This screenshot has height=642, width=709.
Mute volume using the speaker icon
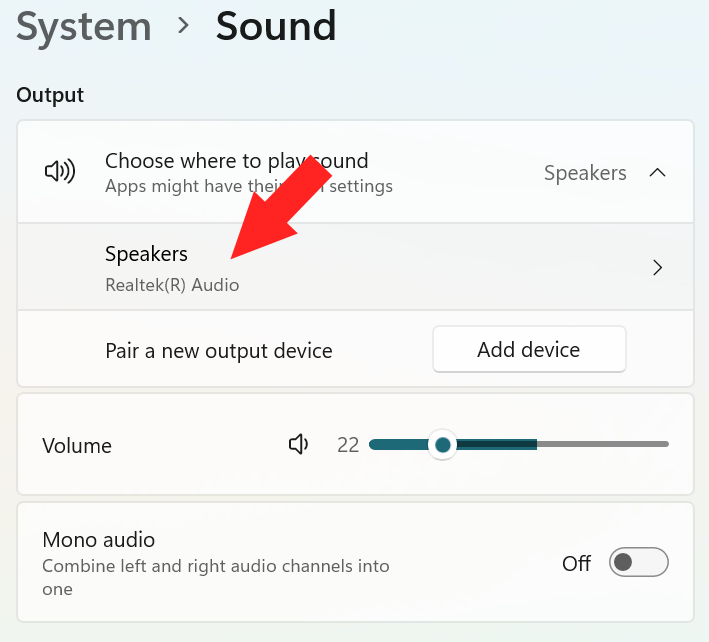pos(298,444)
